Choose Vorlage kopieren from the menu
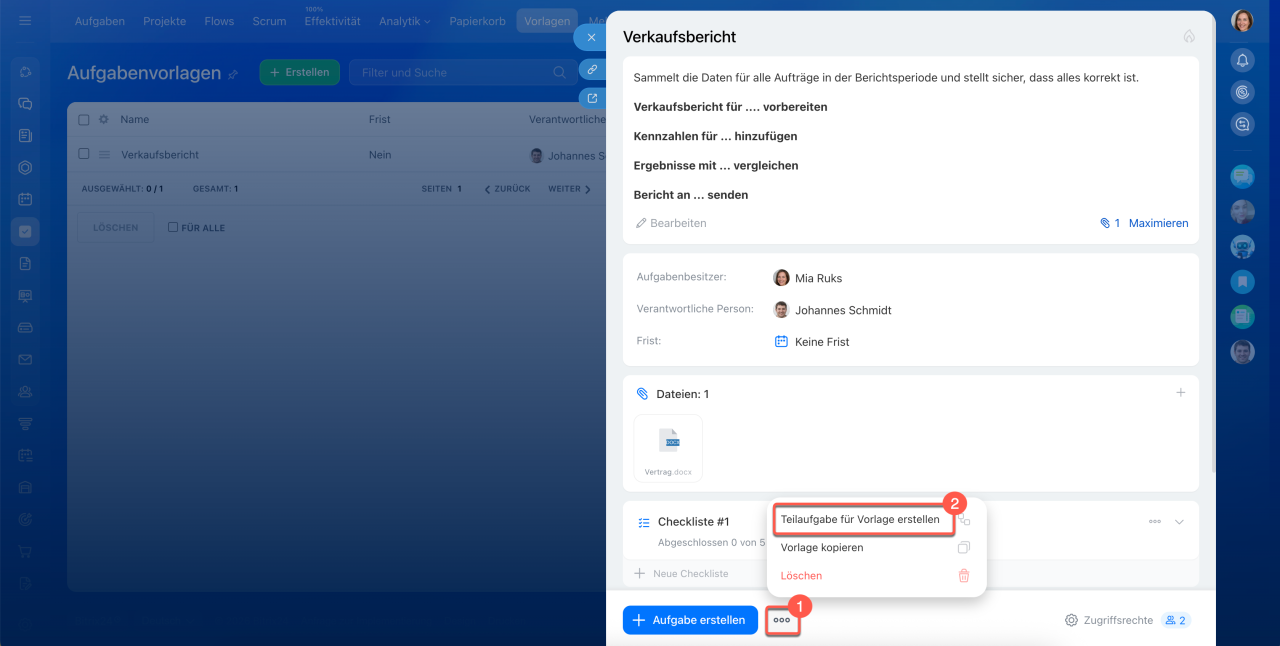 [822, 548]
